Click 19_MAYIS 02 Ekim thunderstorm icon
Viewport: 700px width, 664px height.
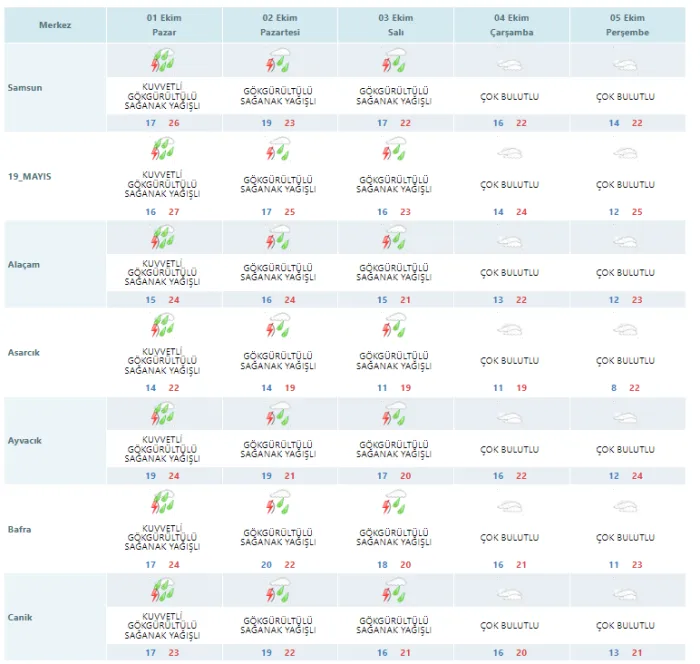(278, 149)
